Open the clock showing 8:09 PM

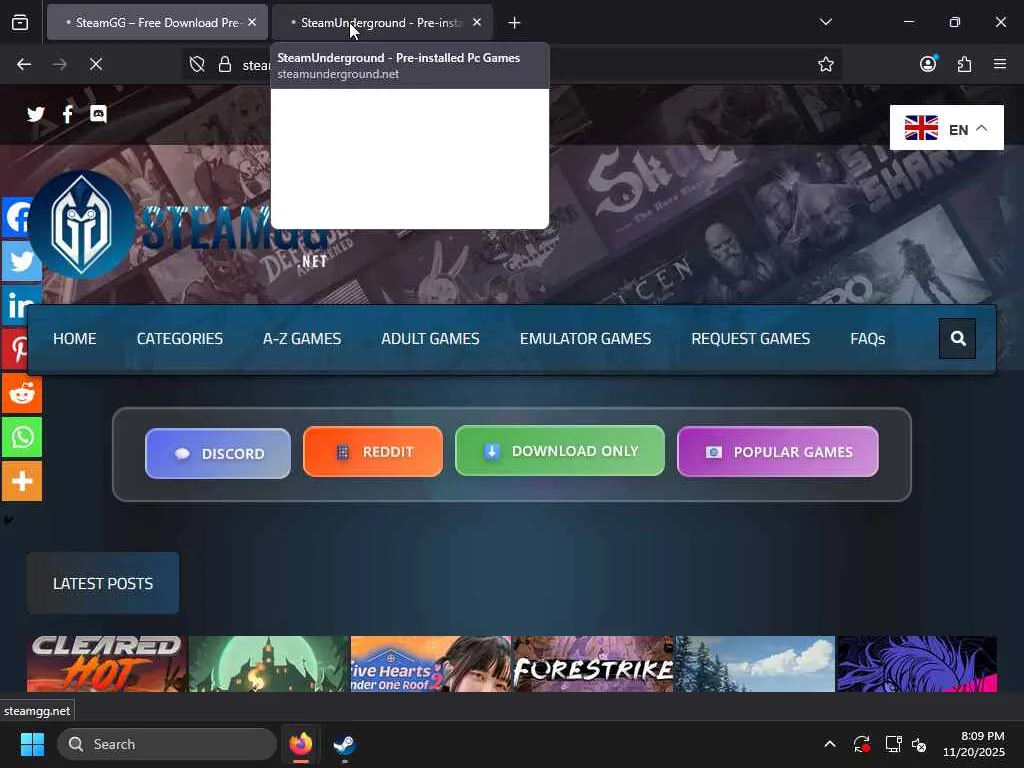[973, 744]
